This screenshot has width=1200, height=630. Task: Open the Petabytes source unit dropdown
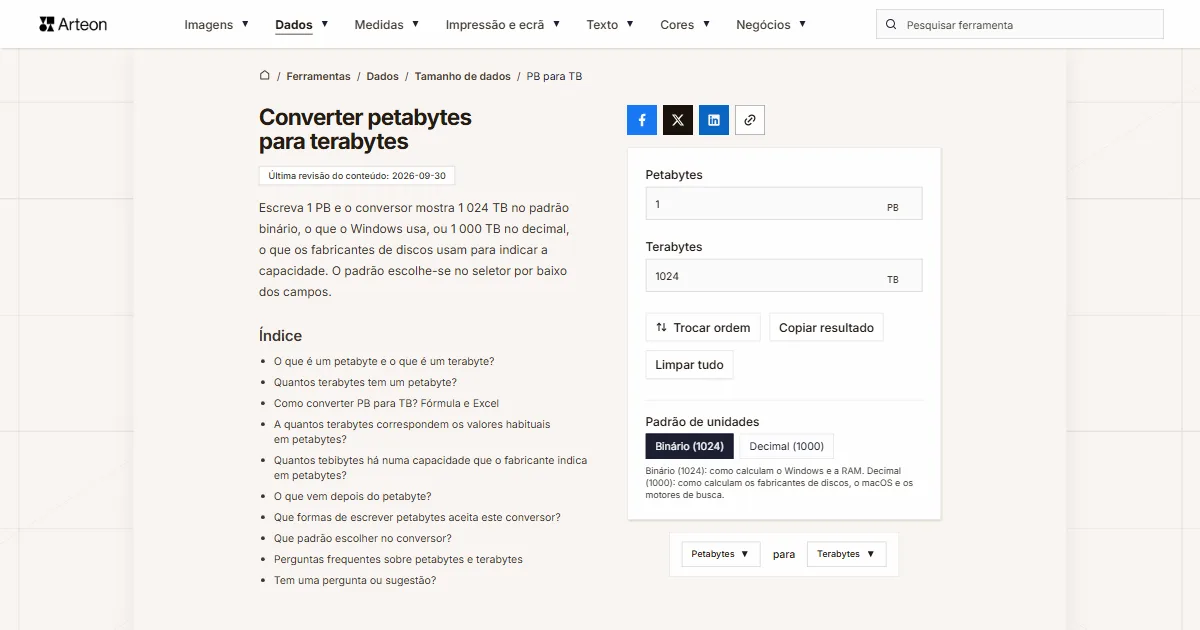click(x=721, y=554)
